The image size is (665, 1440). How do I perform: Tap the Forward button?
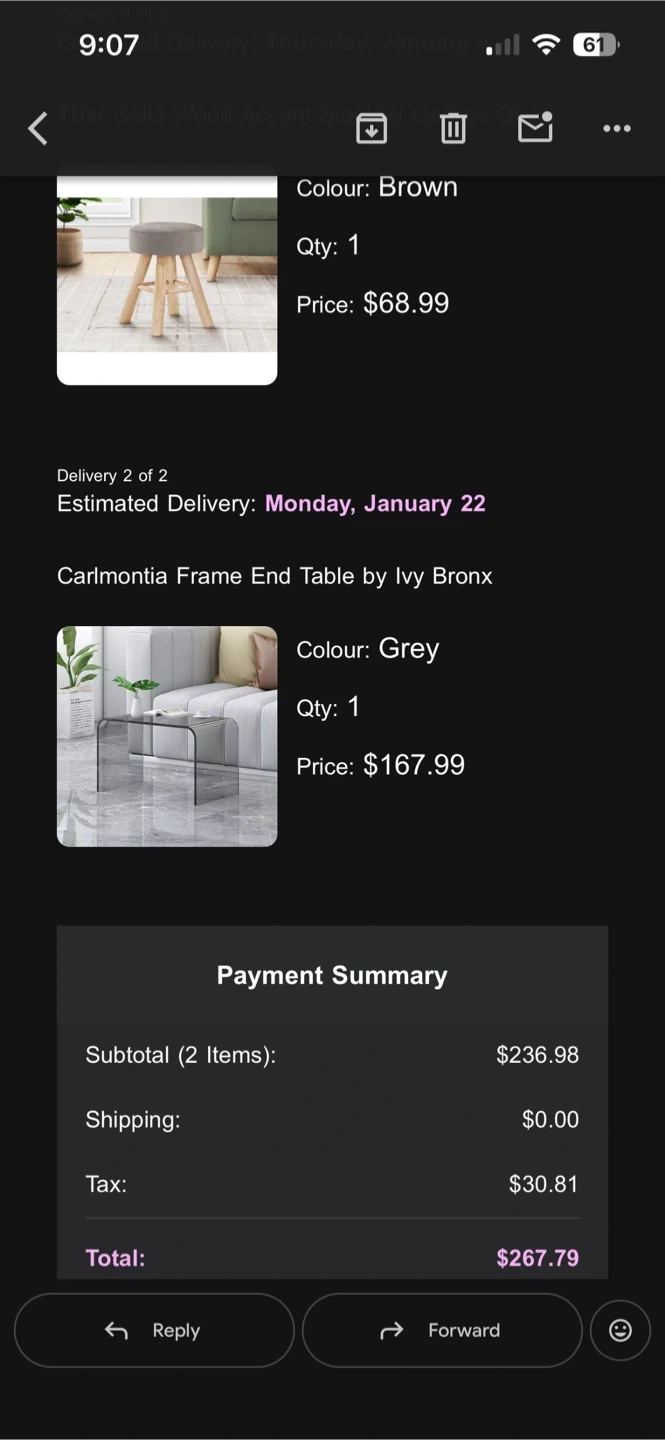(442, 1330)
